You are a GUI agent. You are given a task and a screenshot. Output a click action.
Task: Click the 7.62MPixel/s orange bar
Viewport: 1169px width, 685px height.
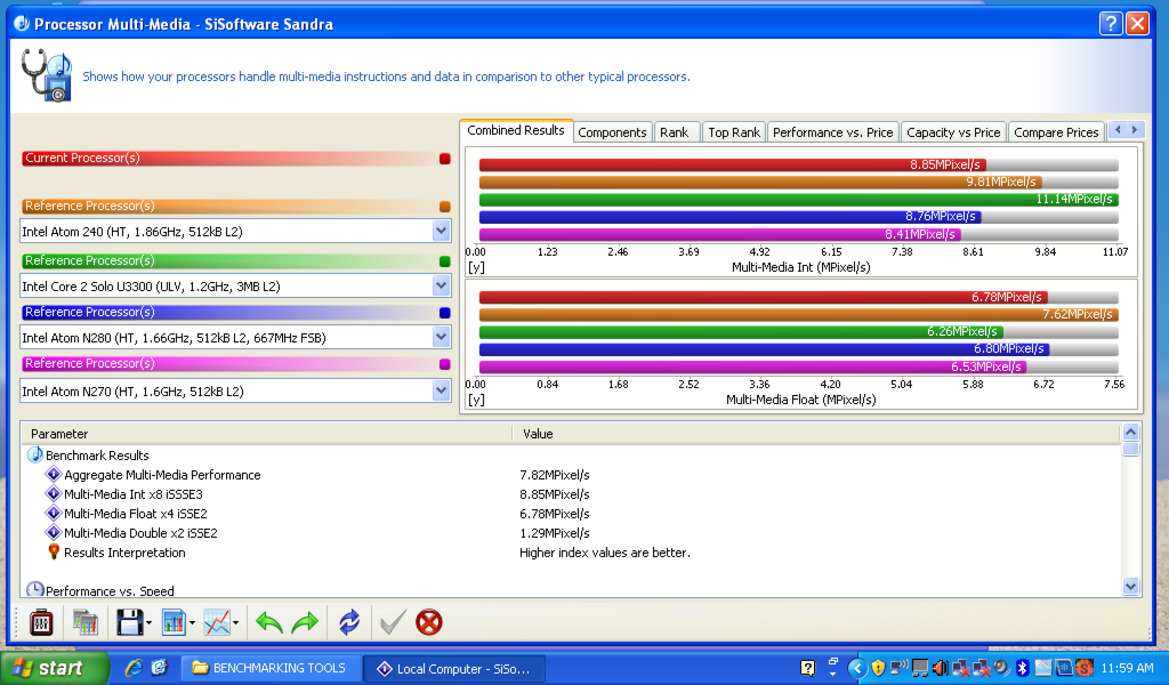point(798,314)
